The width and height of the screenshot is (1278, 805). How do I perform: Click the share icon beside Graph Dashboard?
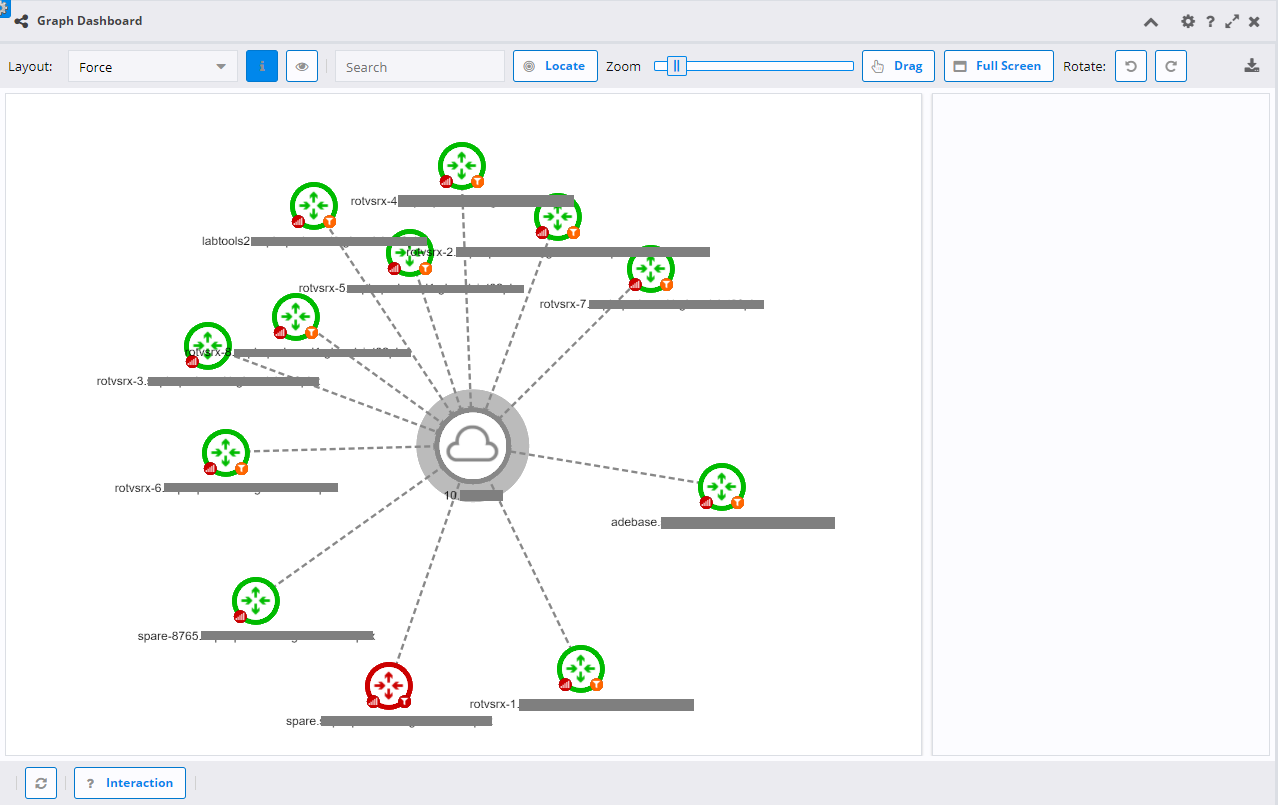point(21,21)
